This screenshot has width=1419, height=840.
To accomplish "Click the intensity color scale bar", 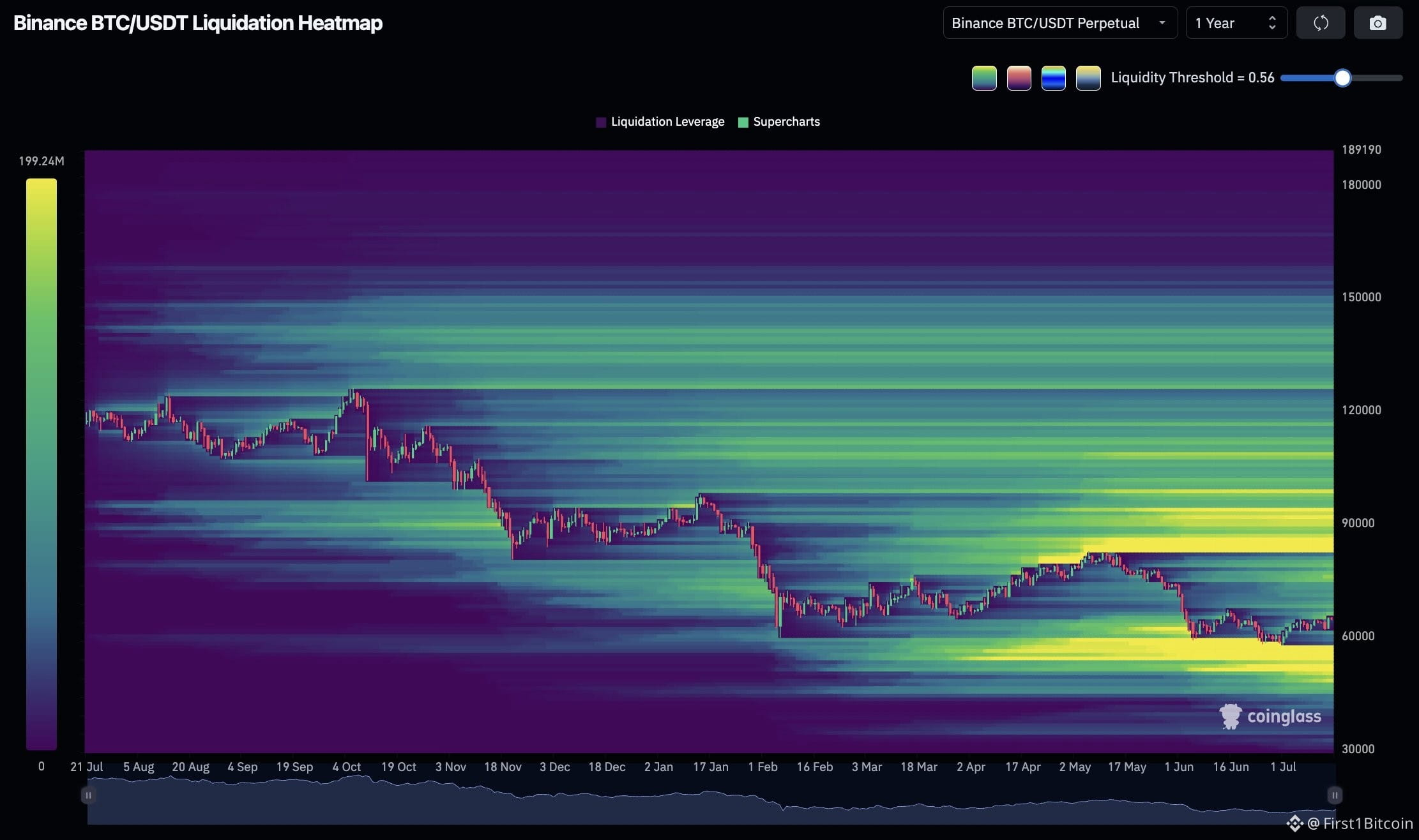I will [42, 464].
